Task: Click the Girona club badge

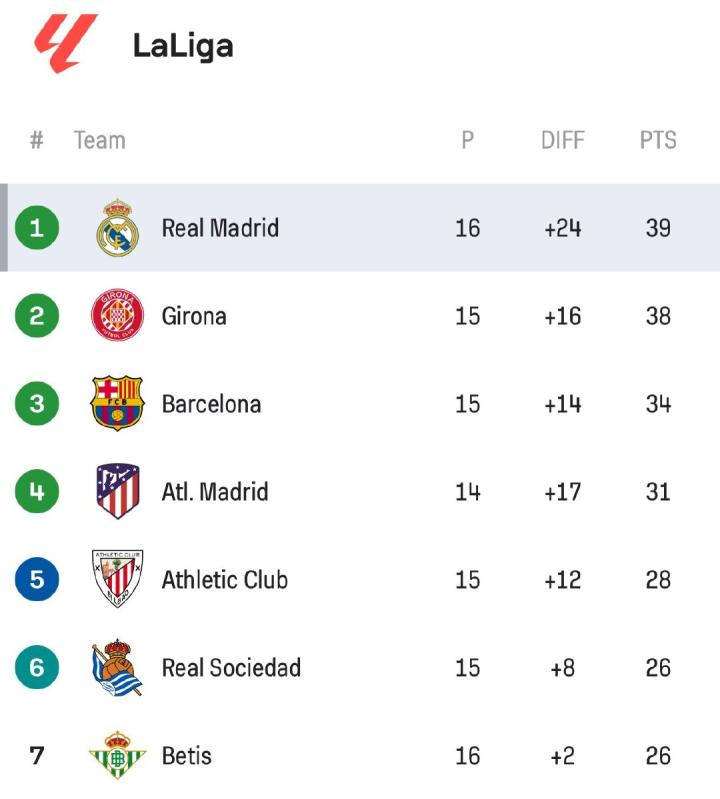Action: (x=117, y=316)
